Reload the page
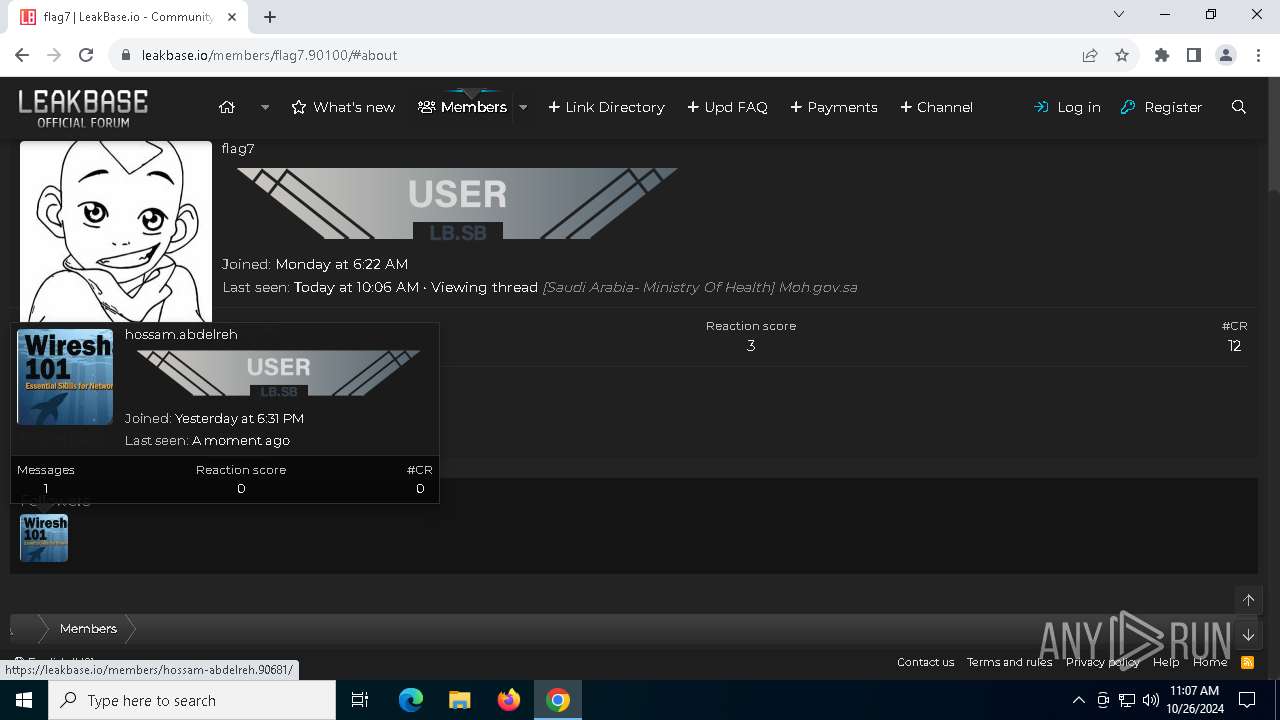The image size is (1280, 720). click(86, 55)
